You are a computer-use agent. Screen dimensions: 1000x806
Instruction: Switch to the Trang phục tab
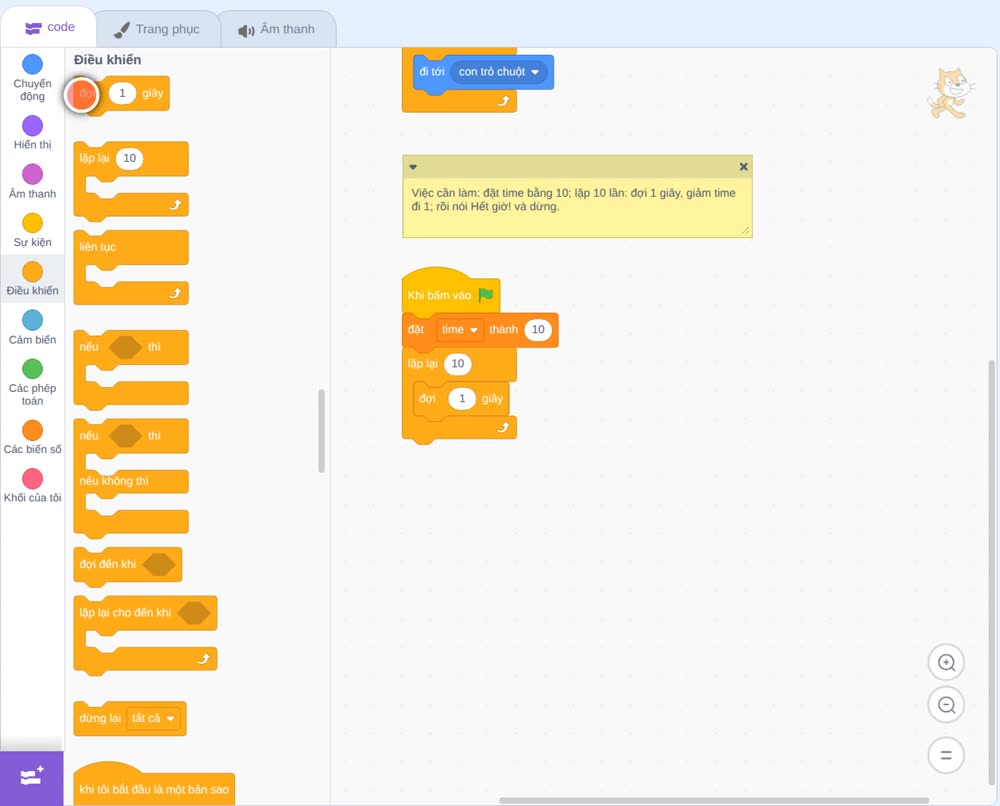tap(157, 29)
